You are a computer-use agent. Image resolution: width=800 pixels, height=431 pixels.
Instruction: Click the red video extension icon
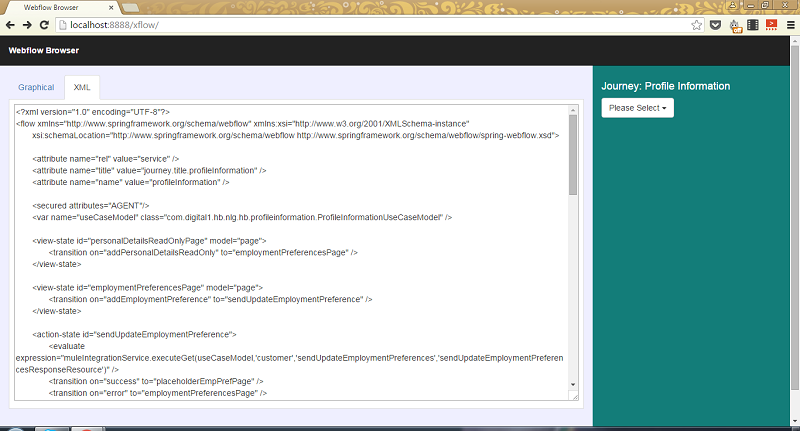tap(771, 24)
